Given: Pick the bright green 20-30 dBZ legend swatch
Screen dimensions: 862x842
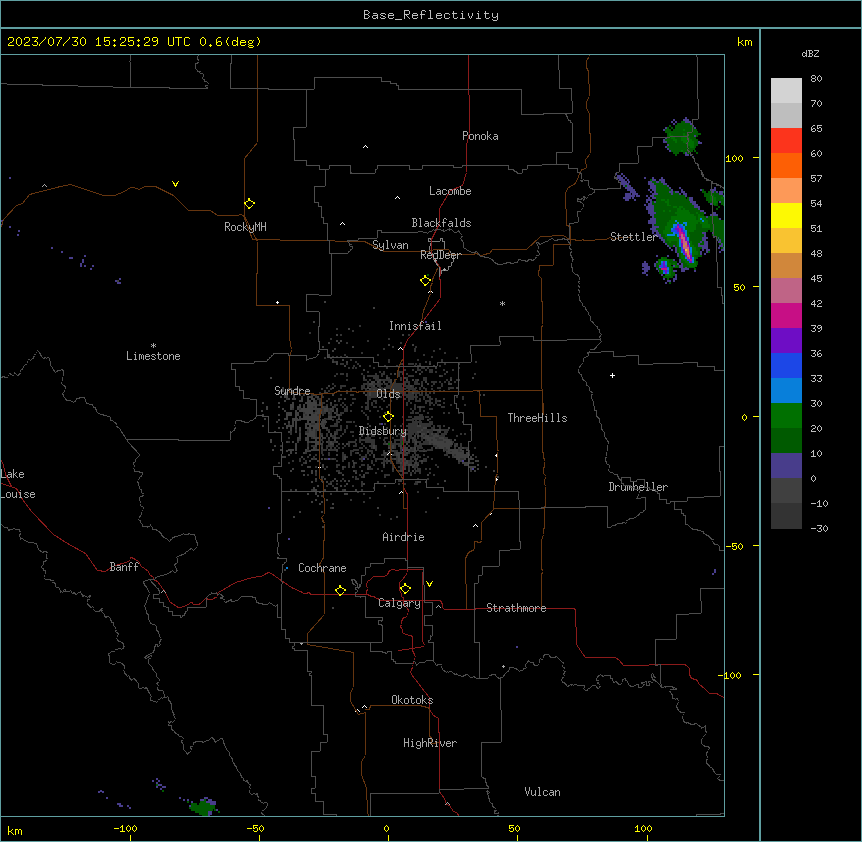Looking at the screenshot, I should (786, 416).
